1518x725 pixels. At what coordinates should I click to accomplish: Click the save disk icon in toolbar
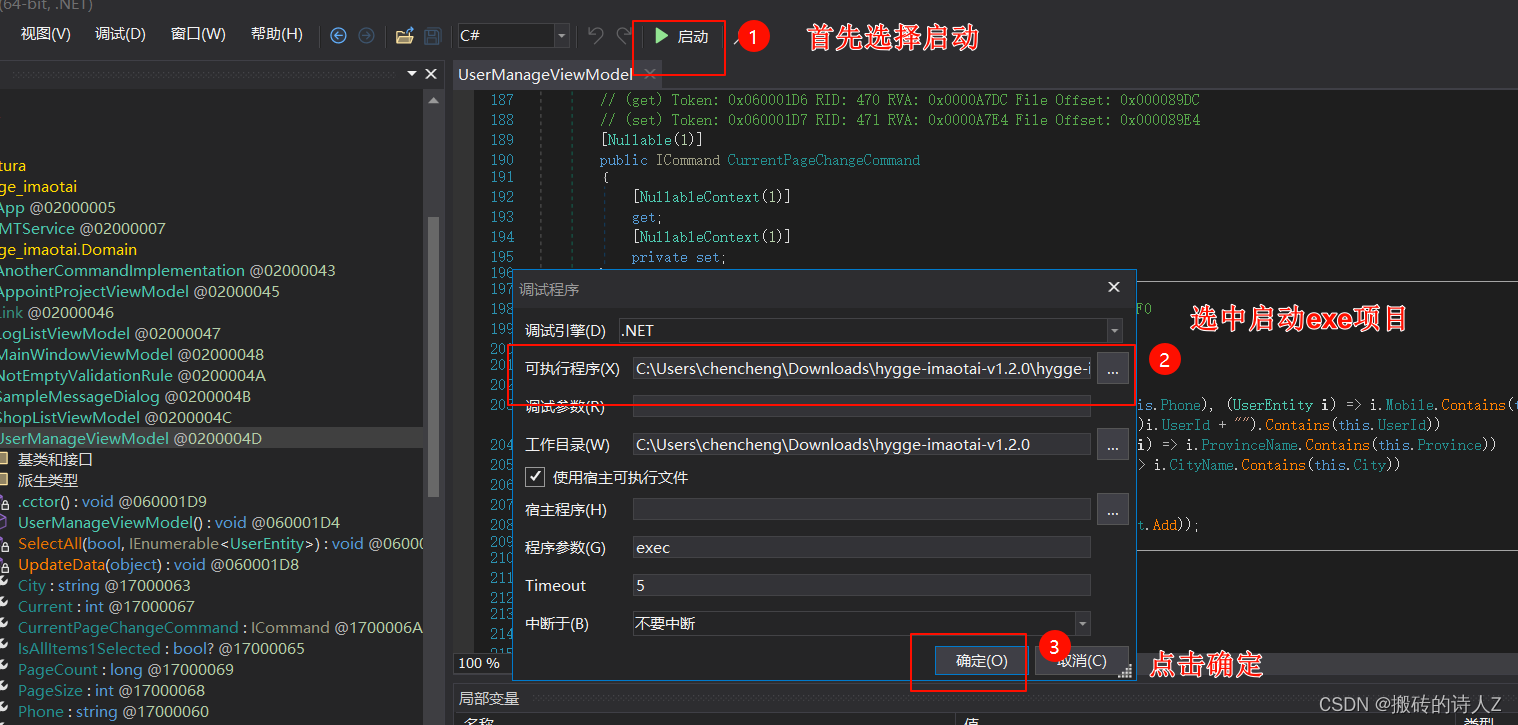pos(432,36)
